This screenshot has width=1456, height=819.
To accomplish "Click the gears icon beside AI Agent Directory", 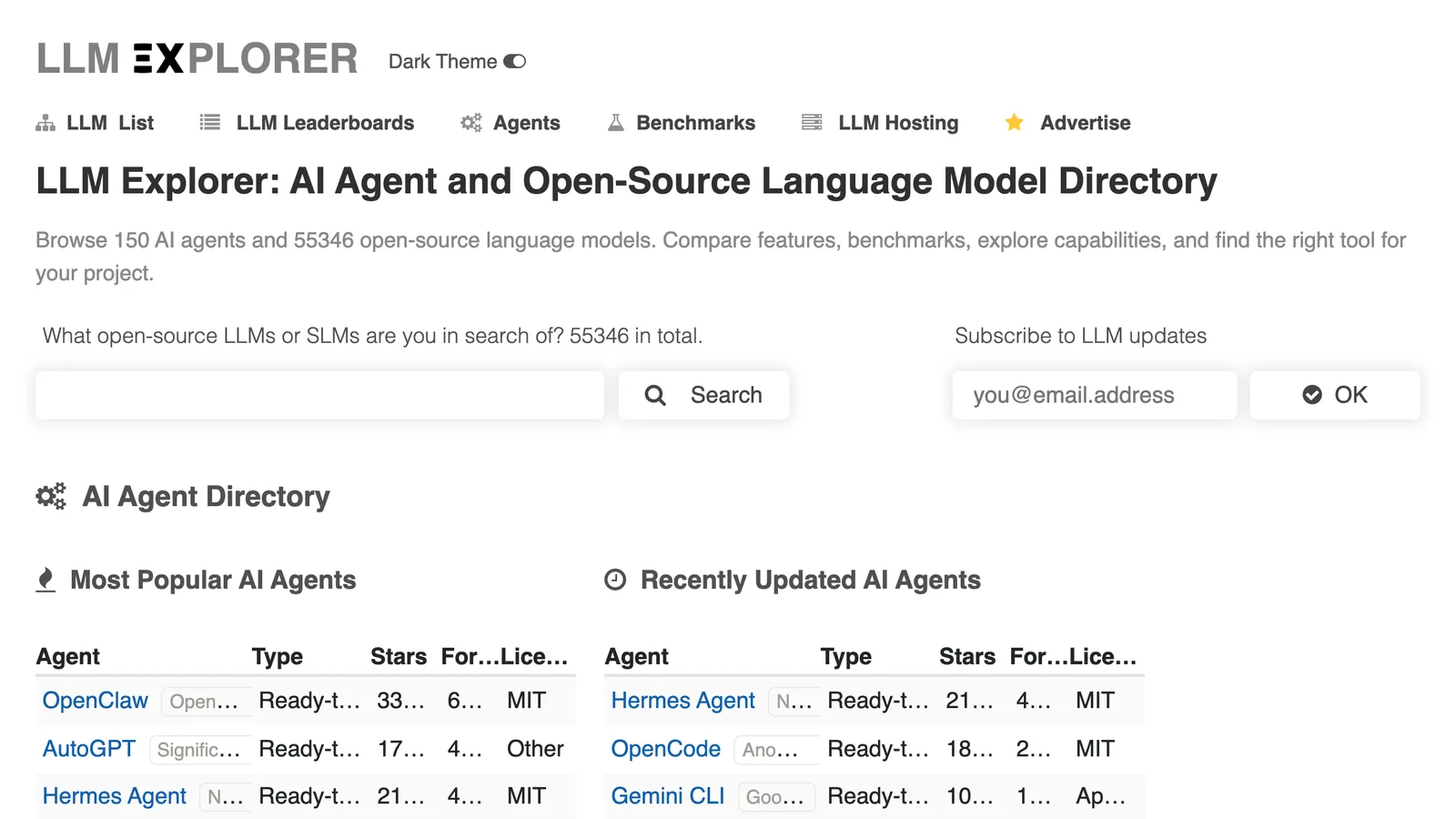I will coord(51,496).
